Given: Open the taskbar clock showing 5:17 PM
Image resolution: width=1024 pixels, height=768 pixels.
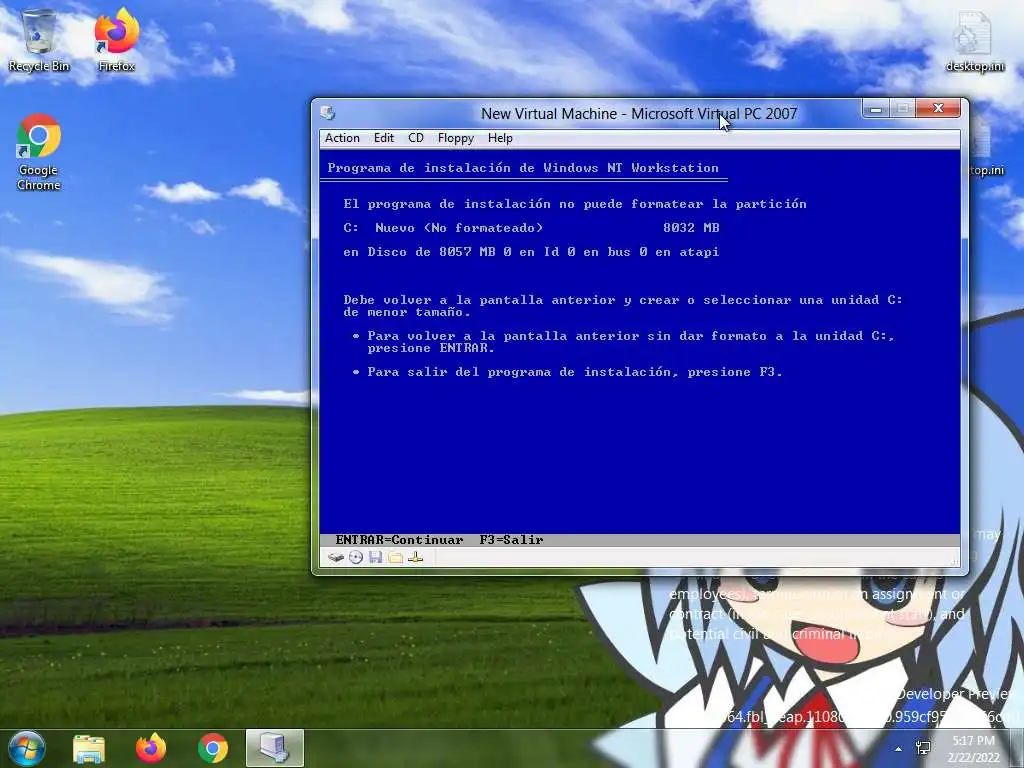Looking at the screenshot, I should [973, 748].
